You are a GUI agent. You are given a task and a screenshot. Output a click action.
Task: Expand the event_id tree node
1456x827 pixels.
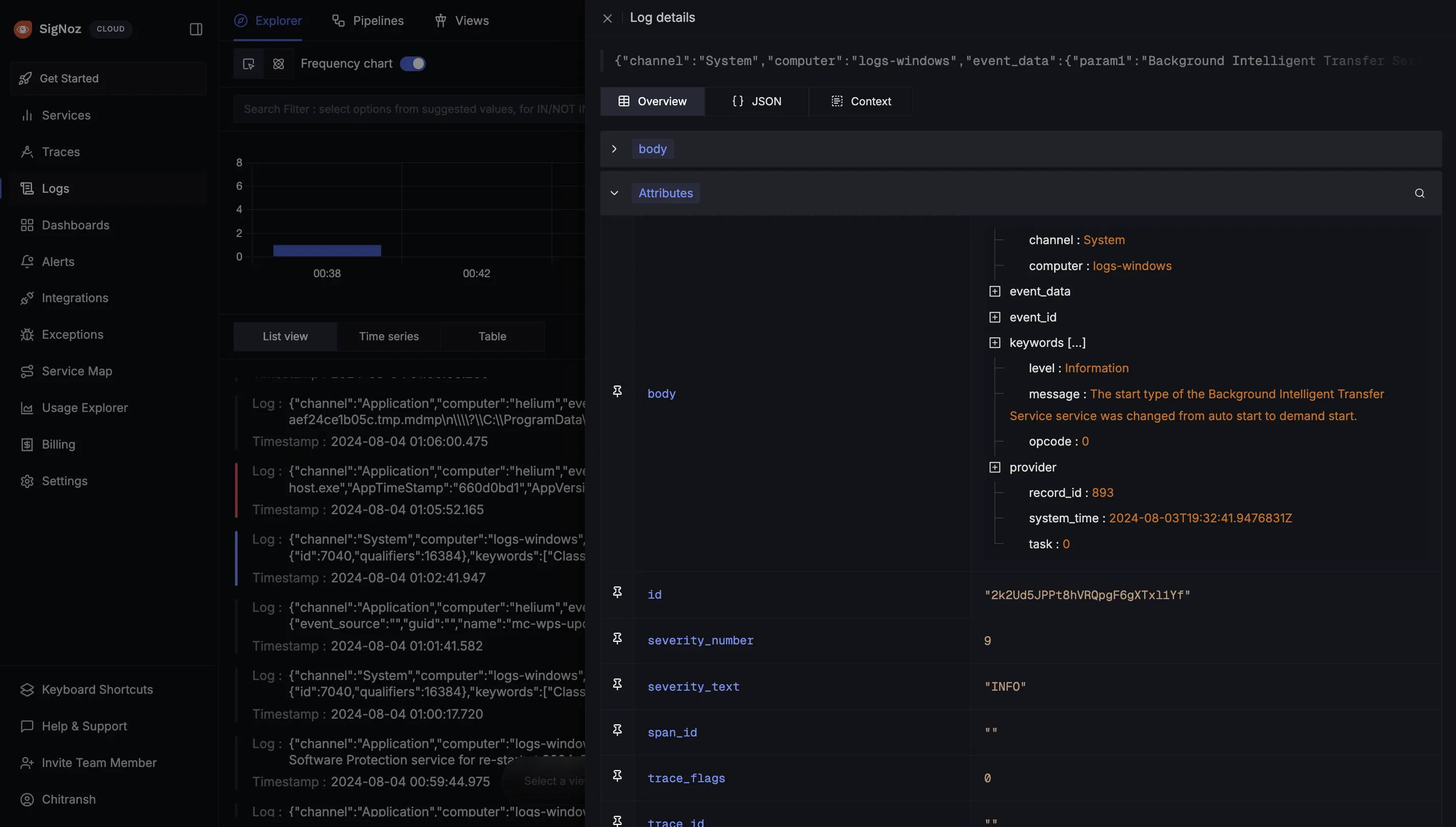tap(994, 317)
